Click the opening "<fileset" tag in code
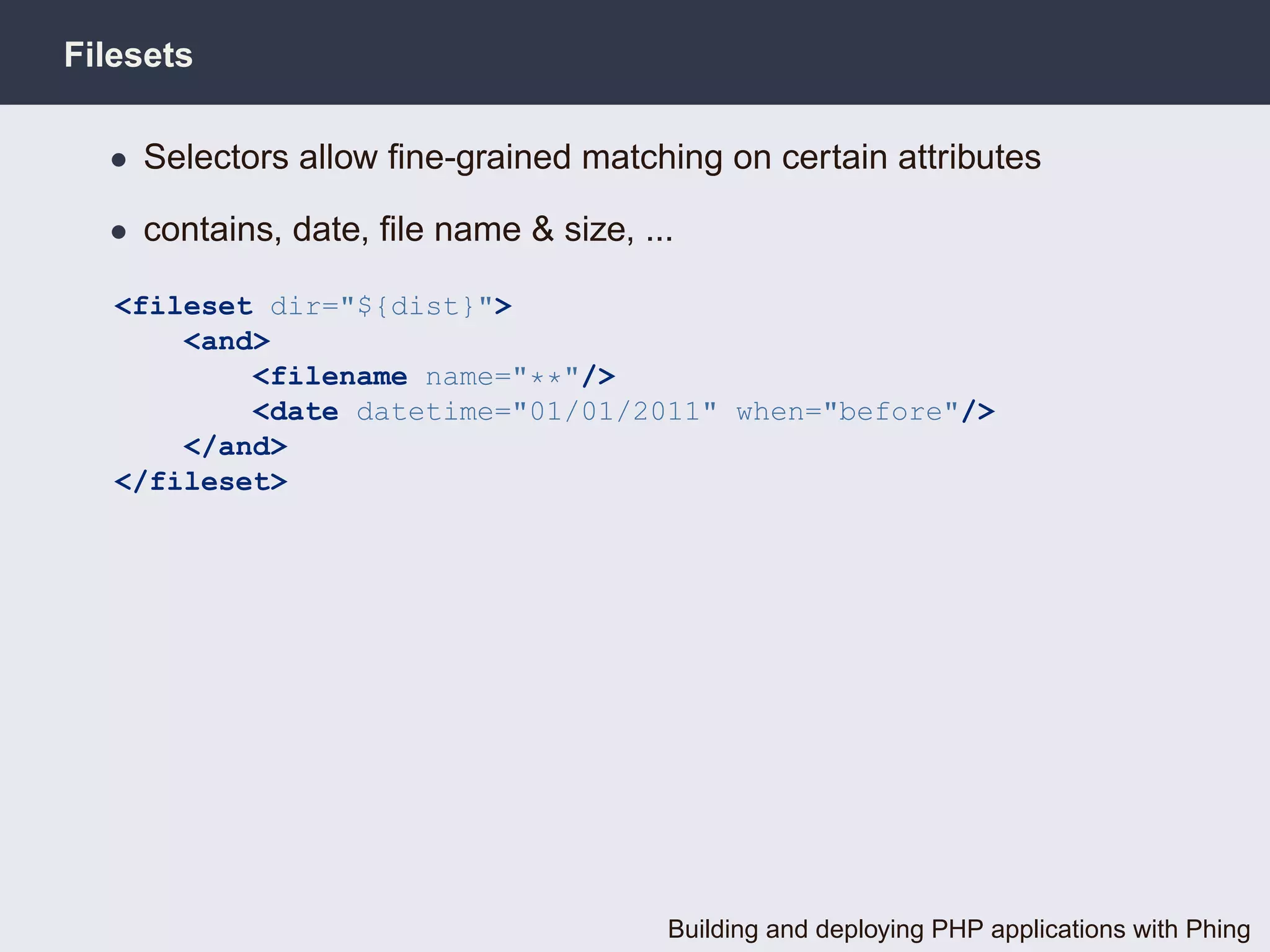Viewport: 1270px width, 952px height. [184, 306]
